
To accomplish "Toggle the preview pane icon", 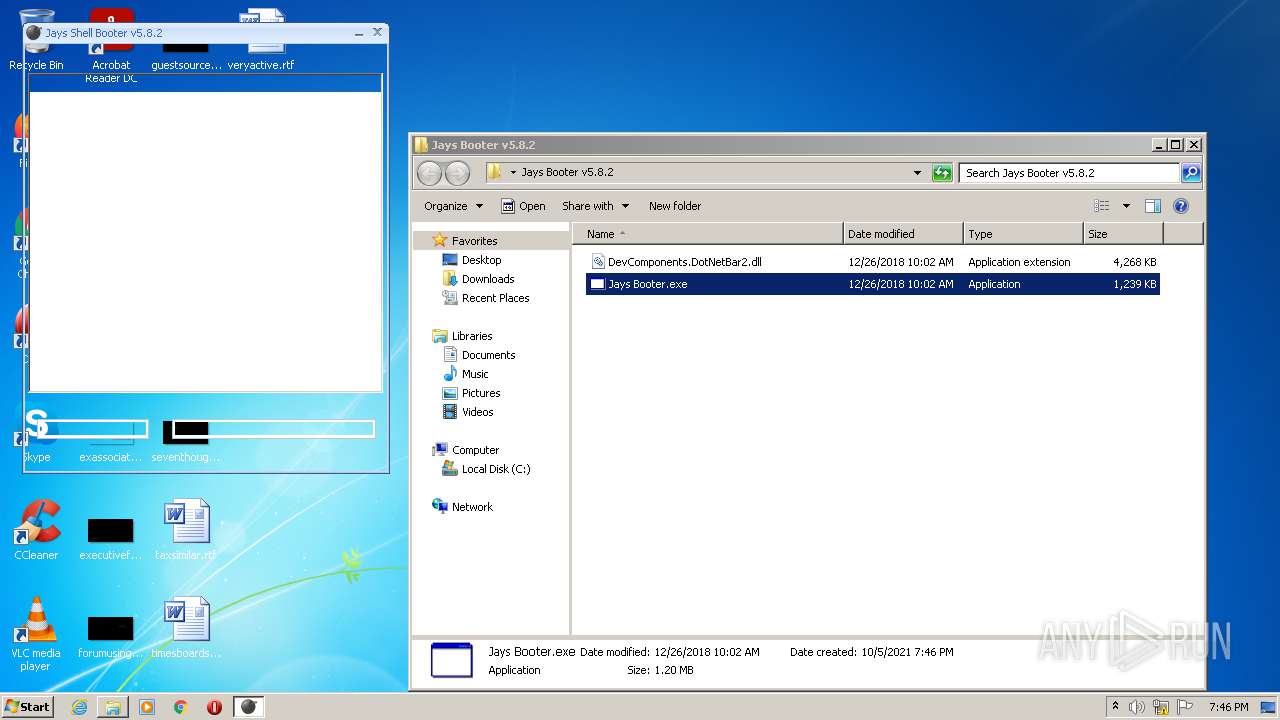I will 1152,206.
